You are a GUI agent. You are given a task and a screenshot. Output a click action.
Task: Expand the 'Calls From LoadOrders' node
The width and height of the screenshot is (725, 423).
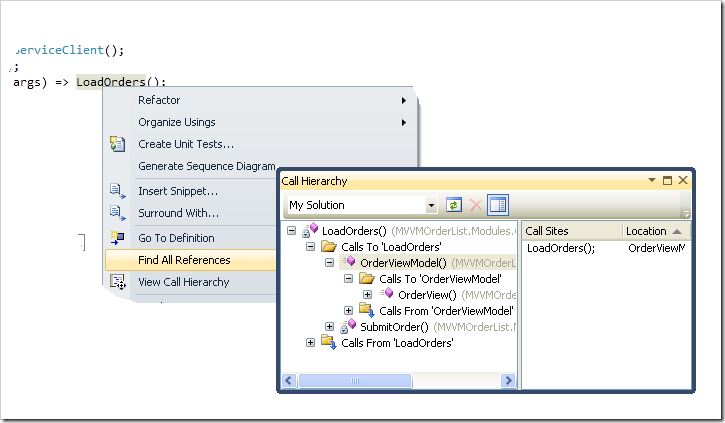pyautogui.click(x=311, y=343)
